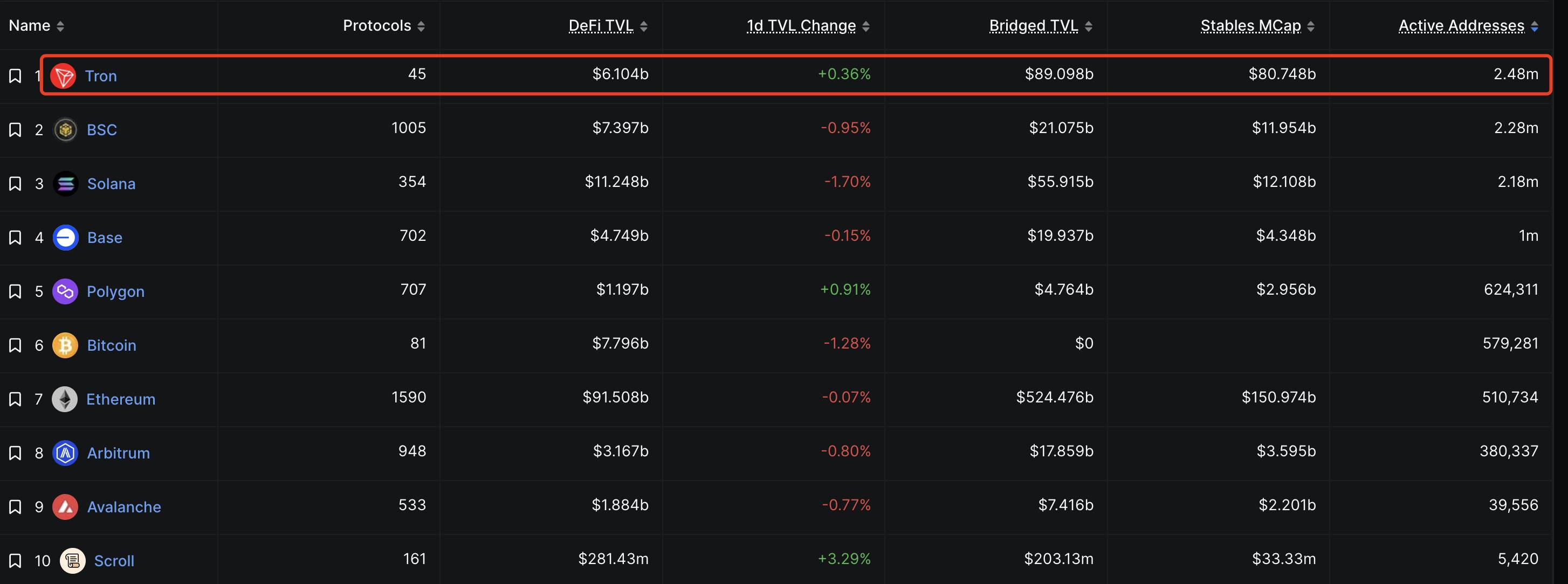Click Ethereum's $91.508b DeFi TVL cell

[615, 397]
